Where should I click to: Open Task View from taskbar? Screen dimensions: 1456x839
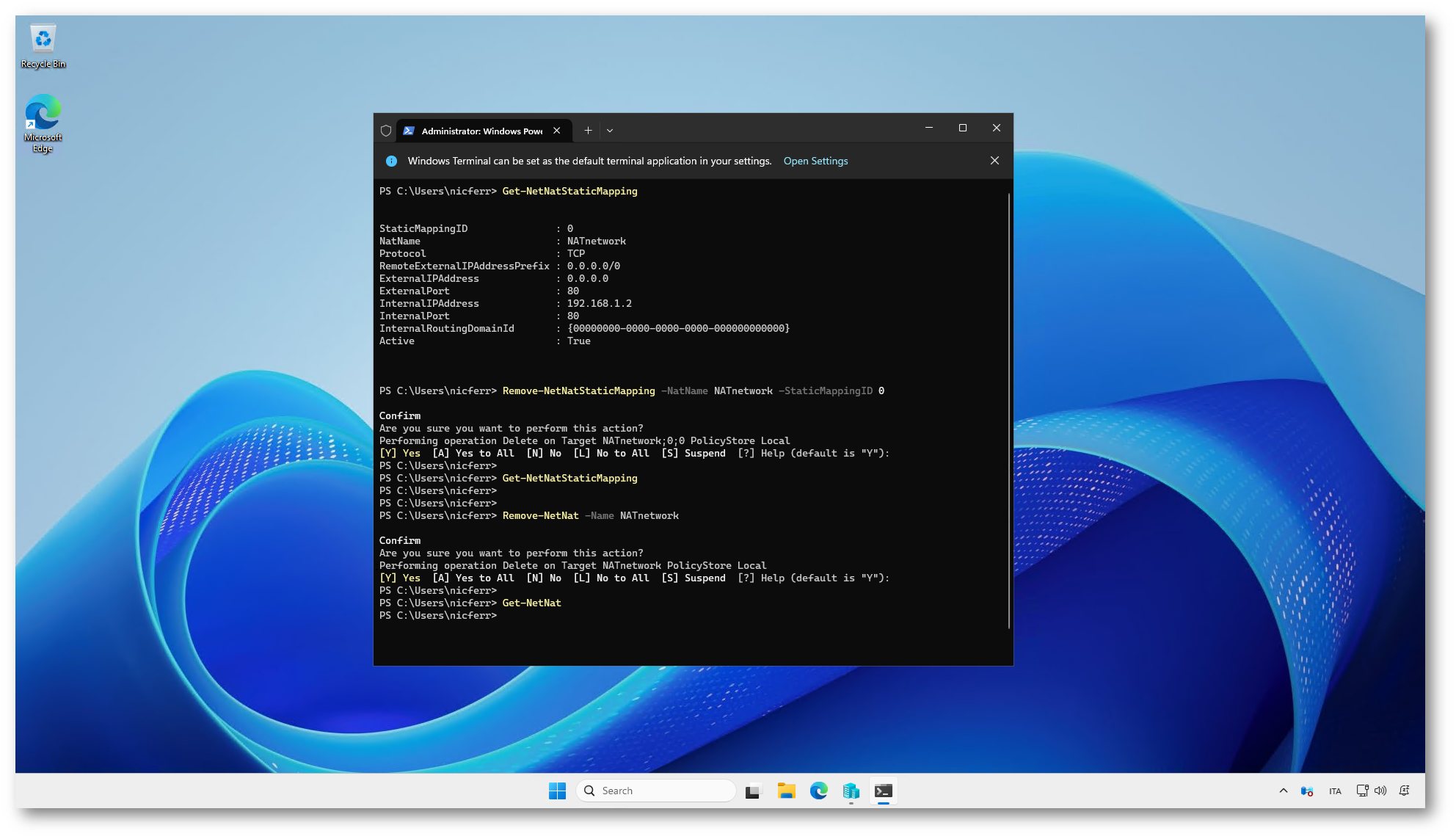(x=752, y=791)
